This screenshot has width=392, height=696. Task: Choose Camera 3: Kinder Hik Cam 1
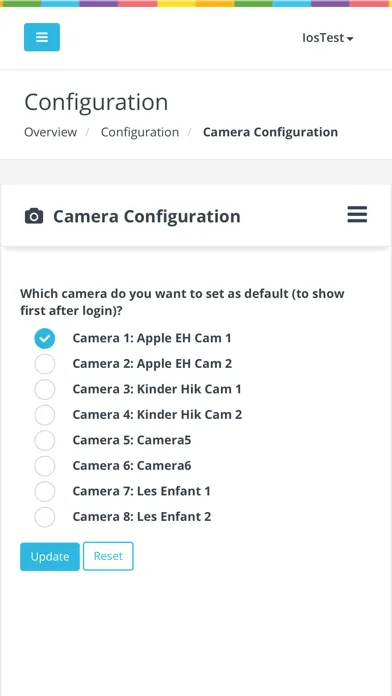point(45,390)
